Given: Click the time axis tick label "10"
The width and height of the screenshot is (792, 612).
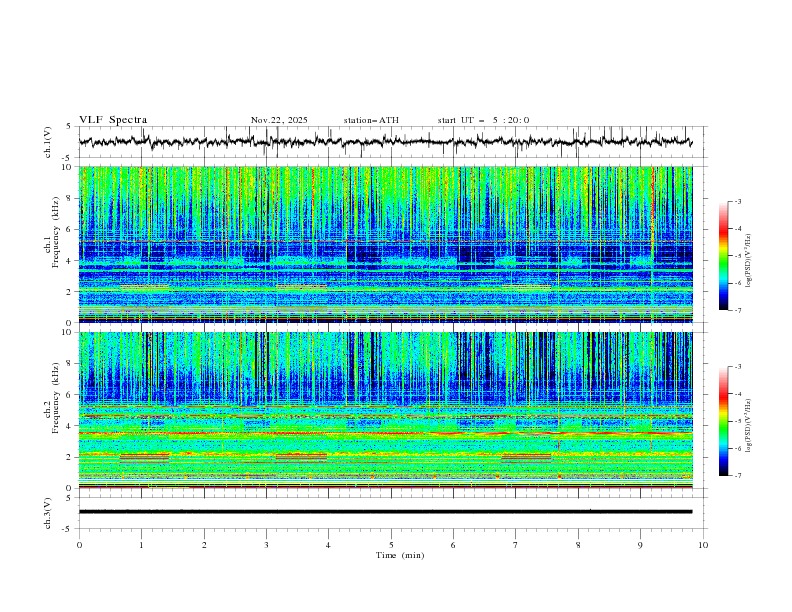Looking at the screenshot, I should pos(703,545).
